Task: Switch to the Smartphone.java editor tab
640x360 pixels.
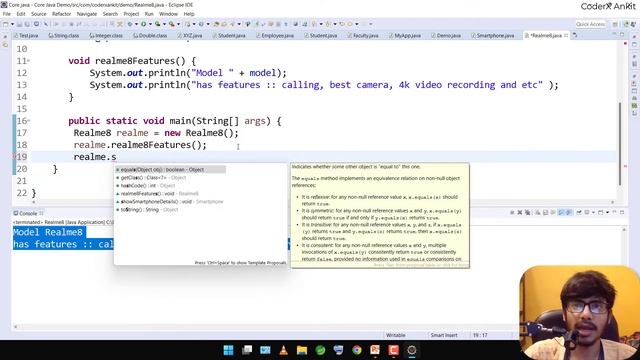Action: pyautogui.click(x=492, y=36)
